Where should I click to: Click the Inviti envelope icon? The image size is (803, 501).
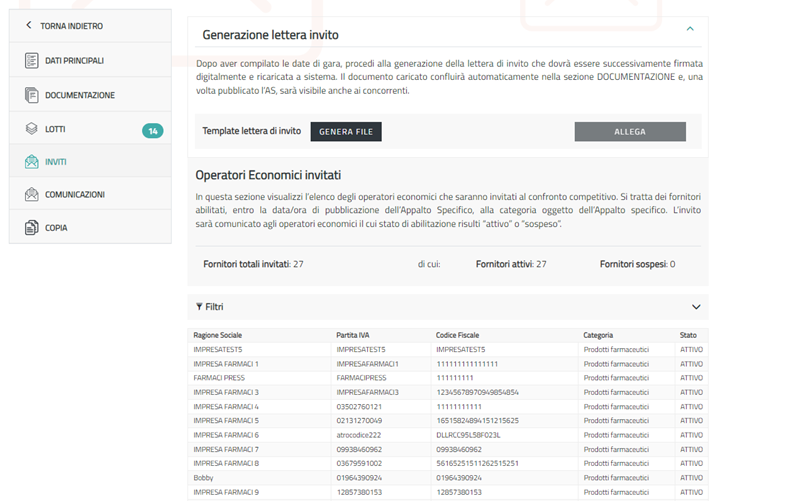[x=32, y=161]
